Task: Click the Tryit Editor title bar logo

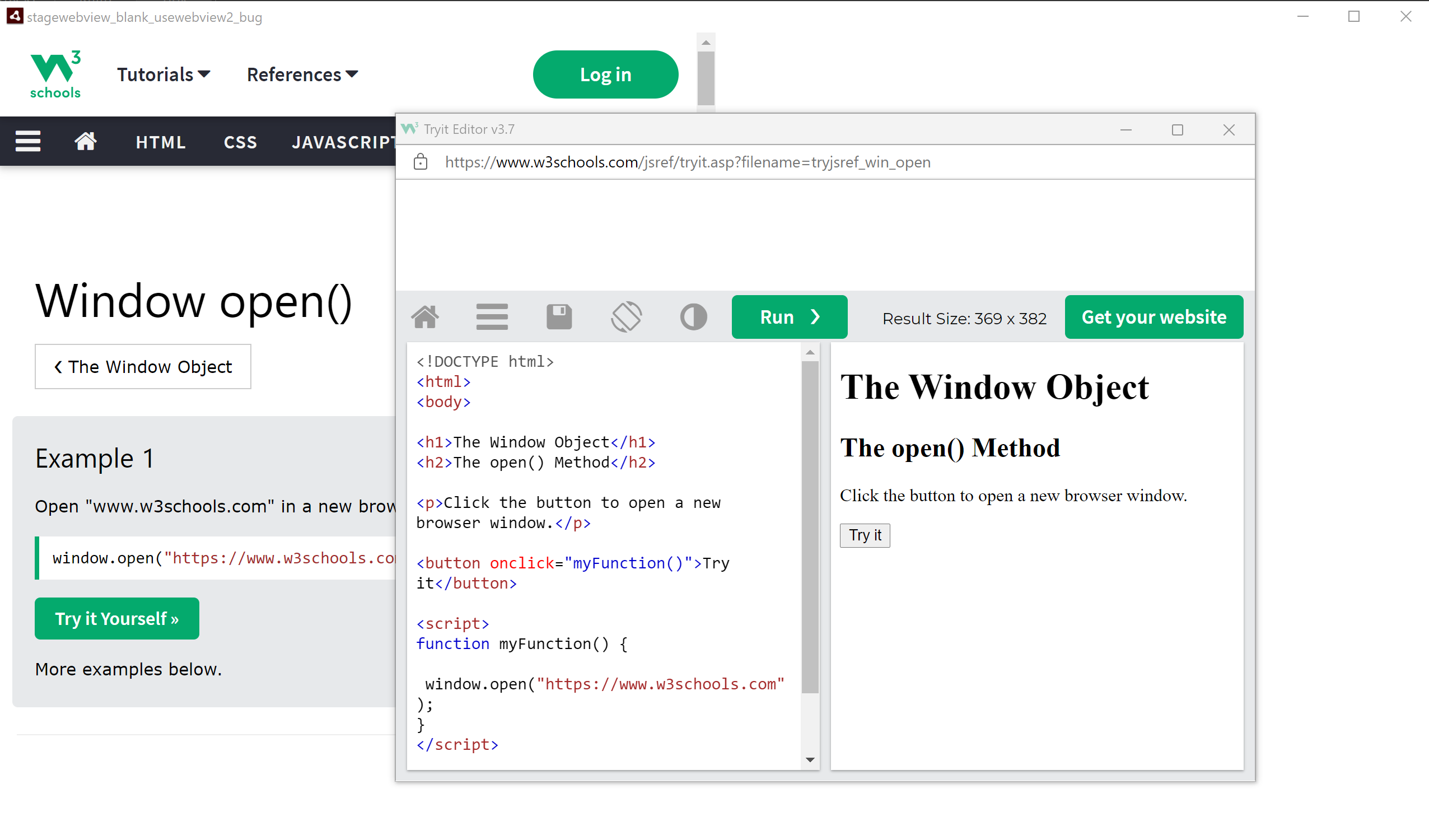Action: (x=409, y=129)
